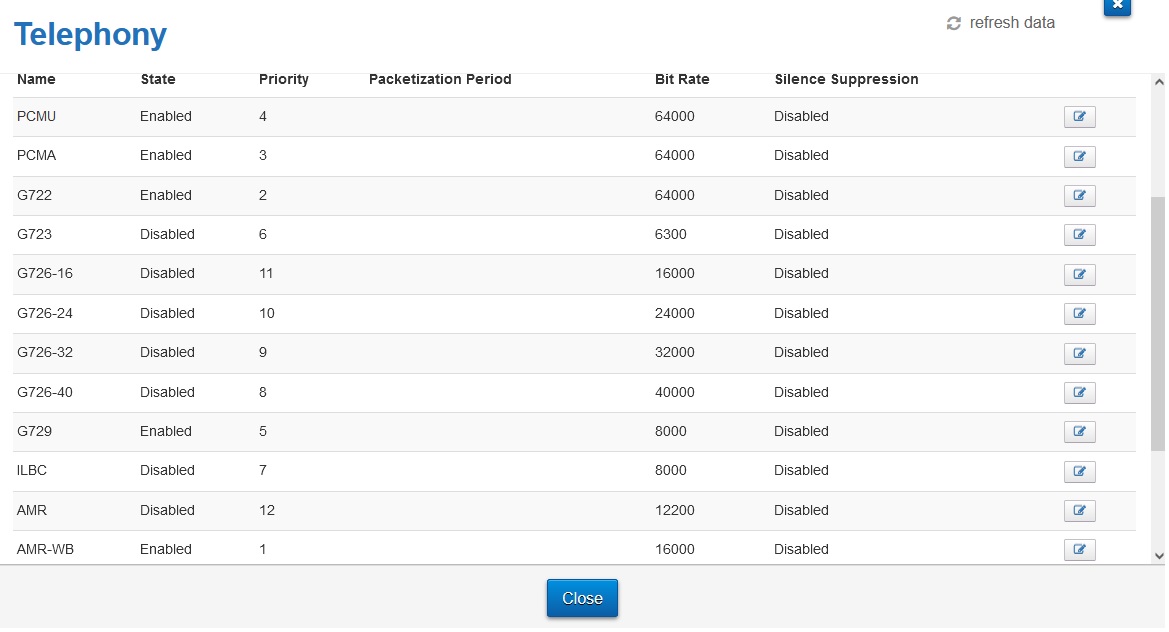Edit the G729 codec entry
Image resolution: width=1169 pixels, height=632 pixels.
point(1079,432)
